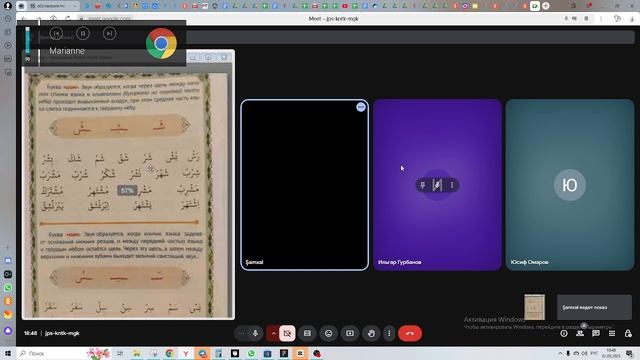
Task: Open the play icon in browser sidebar
Action: [8, 45]
